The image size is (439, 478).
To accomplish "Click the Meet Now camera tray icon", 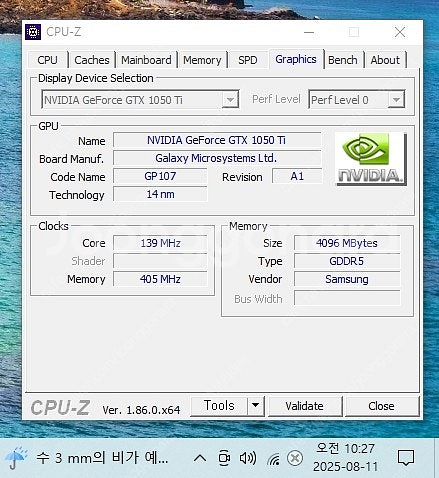I will coord(224,458).
